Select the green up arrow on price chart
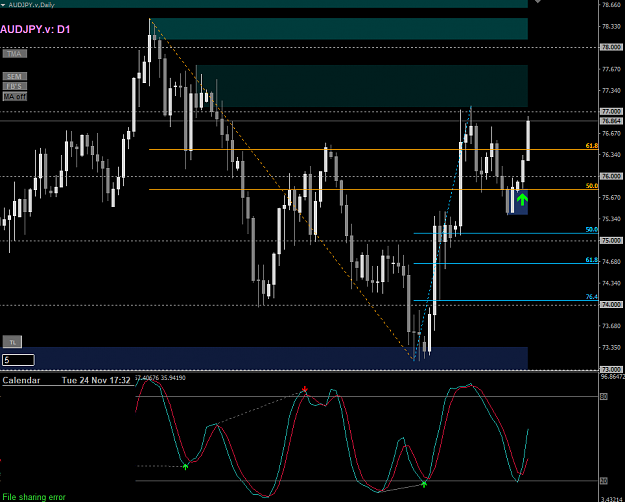 [x=522, y=199]
